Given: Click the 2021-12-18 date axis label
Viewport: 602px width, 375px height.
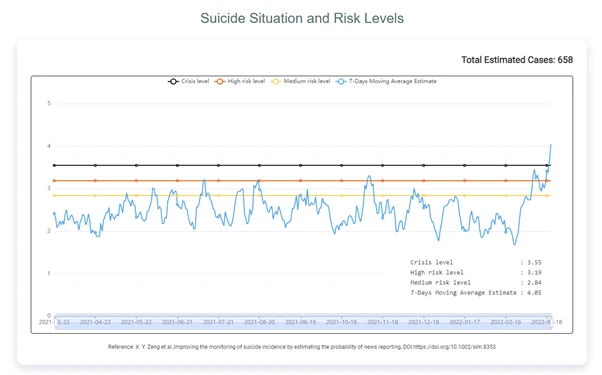Looking at the screenshot, I should click(x=423, y=322).
